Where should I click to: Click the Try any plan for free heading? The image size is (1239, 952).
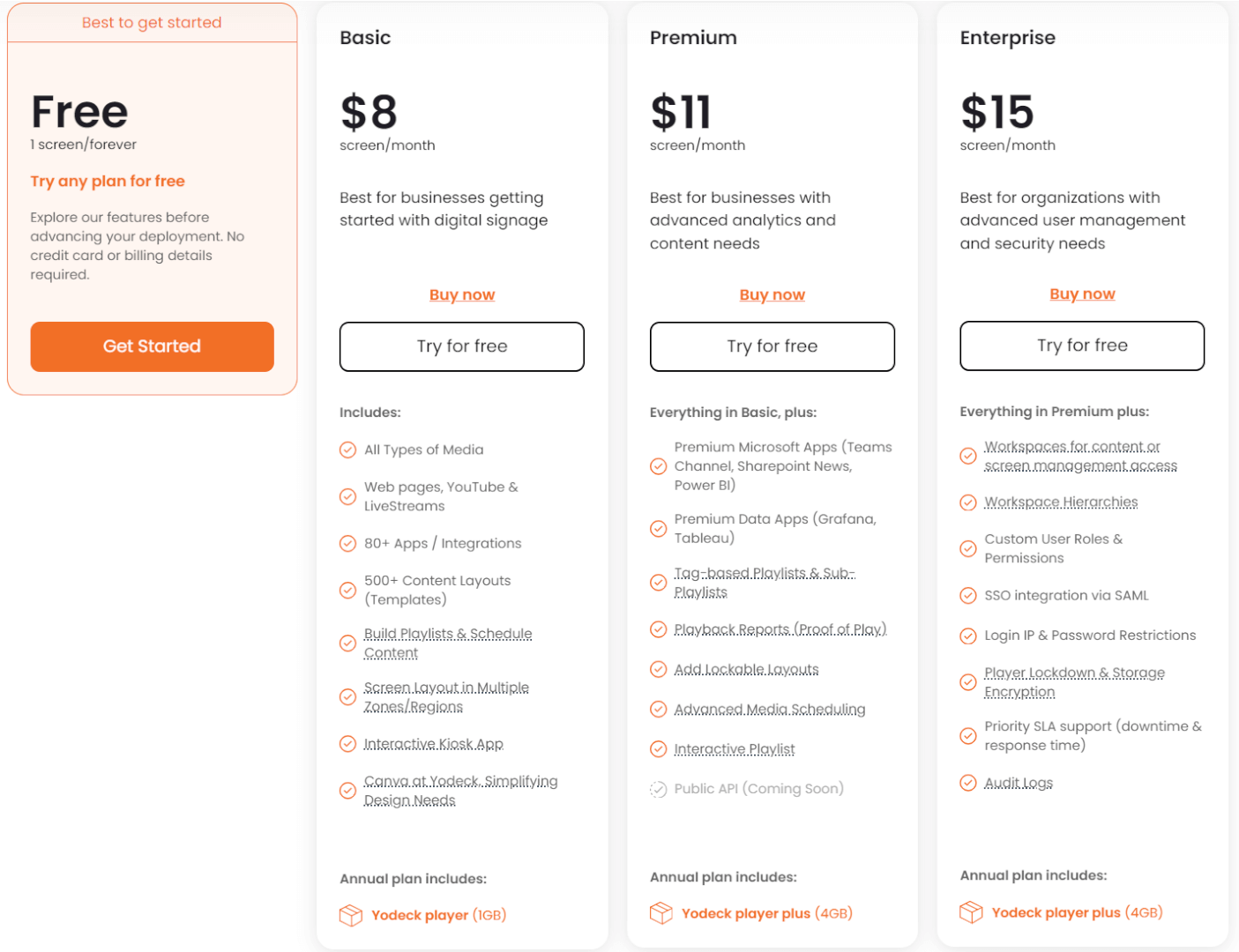(108, 182)
